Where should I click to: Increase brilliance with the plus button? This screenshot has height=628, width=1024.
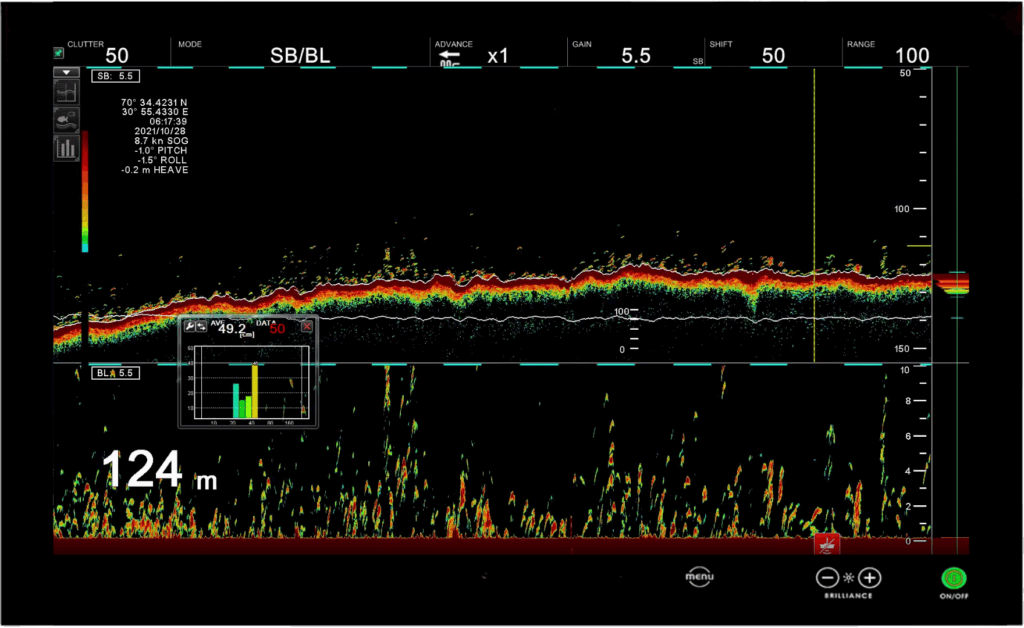point(870,577)
